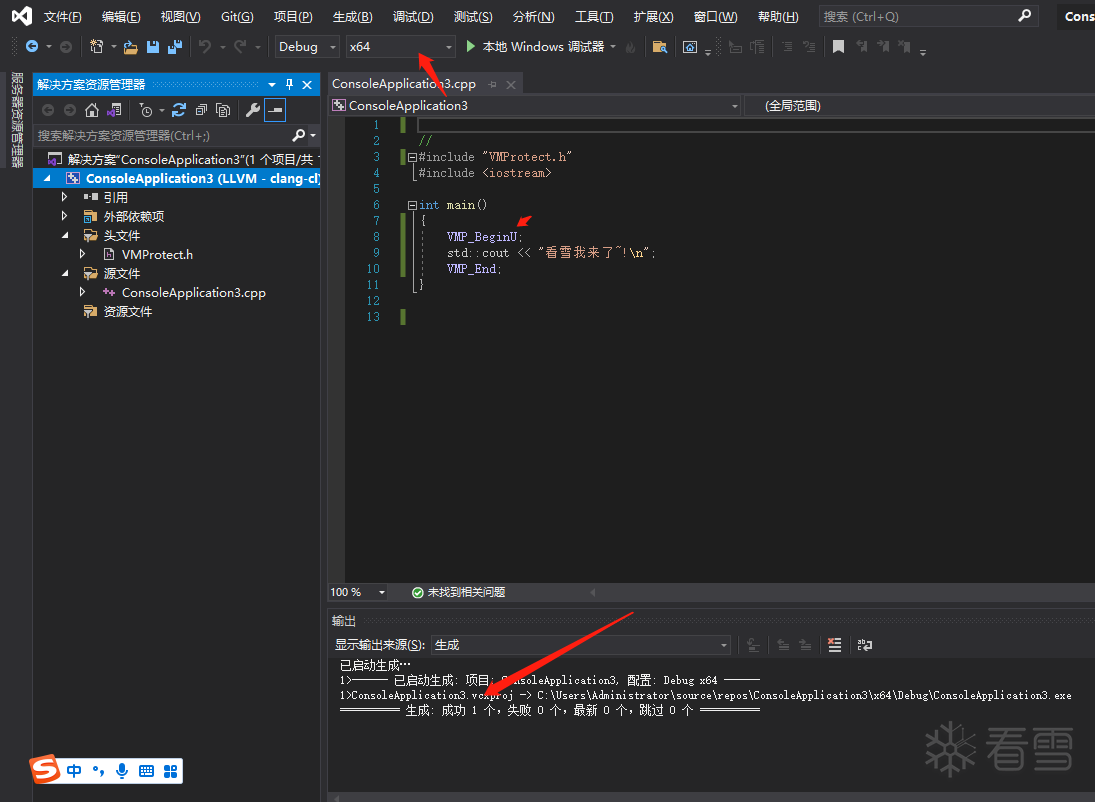Click the Refresh icon in Solution Explorer
Viewport: 1095px width, 802px height.
[179, 110]
